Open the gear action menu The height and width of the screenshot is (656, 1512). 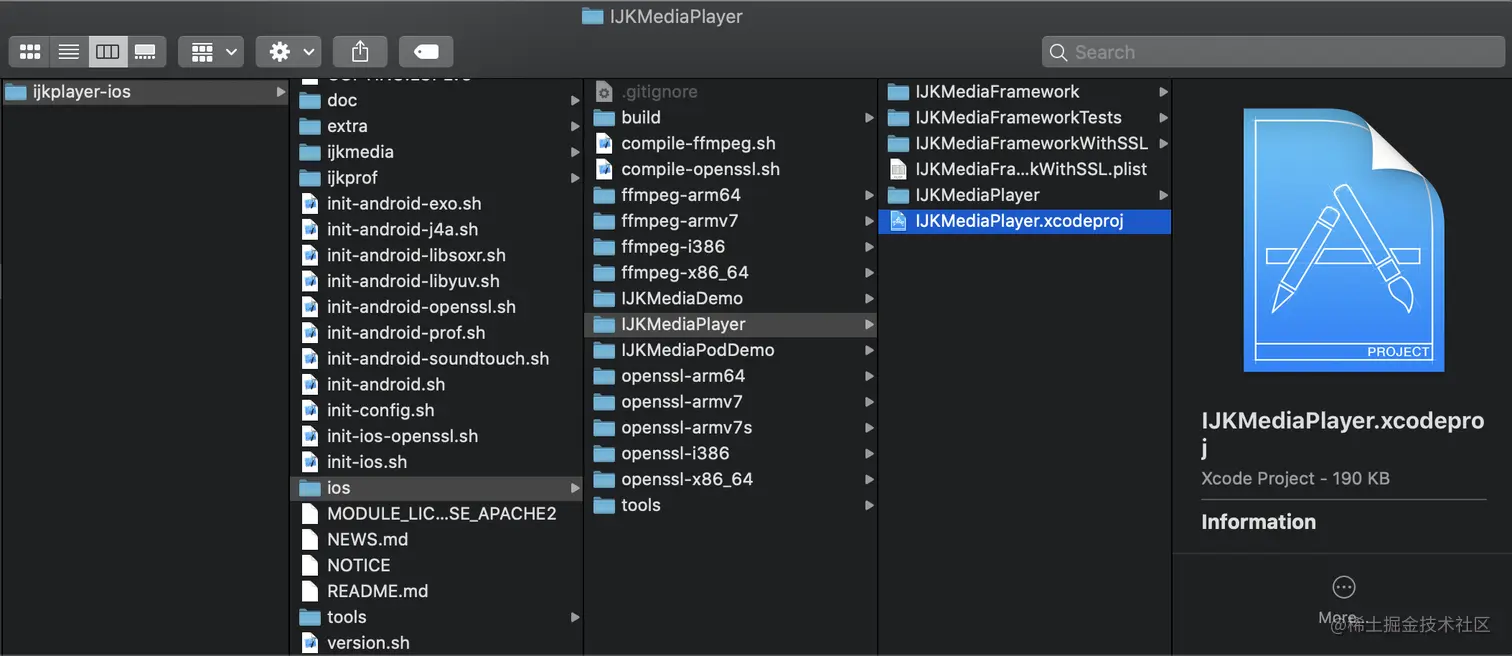click(x=288, y=51)
